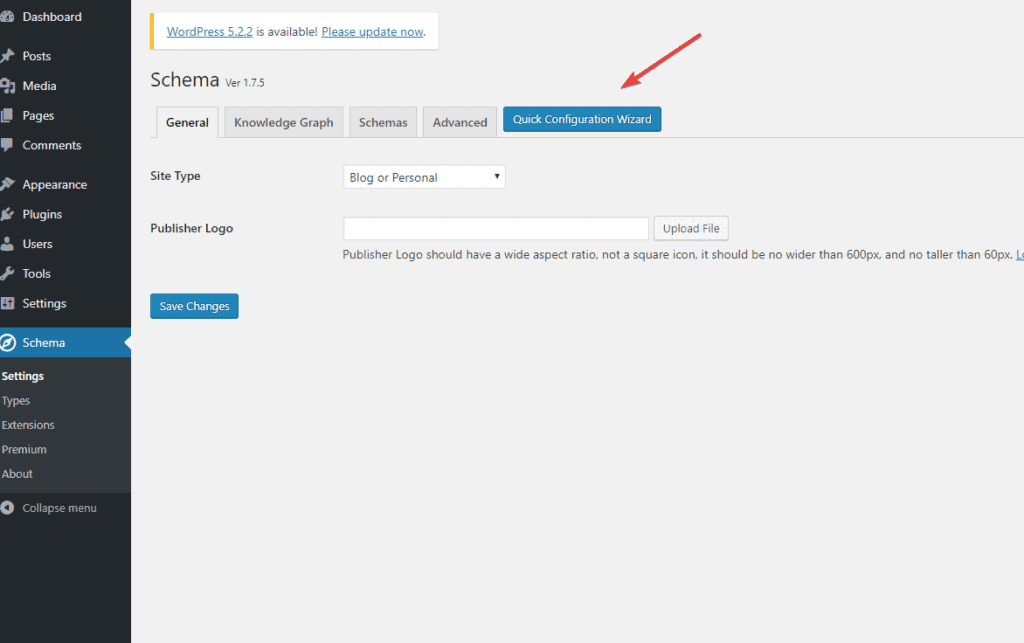Open the Advanced tab
1024x643 pixels.
[459, 122]
